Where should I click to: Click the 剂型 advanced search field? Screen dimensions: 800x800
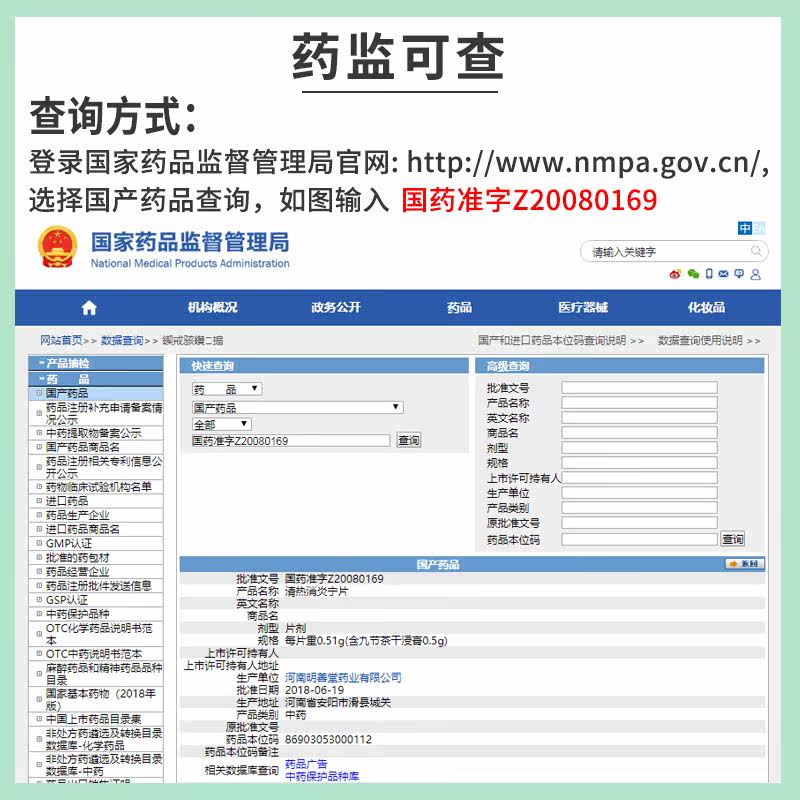[x=639, y=448]
